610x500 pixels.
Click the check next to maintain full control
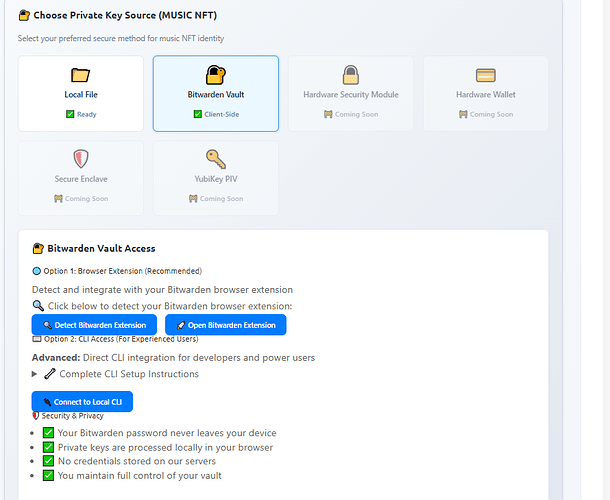(48, 475)
